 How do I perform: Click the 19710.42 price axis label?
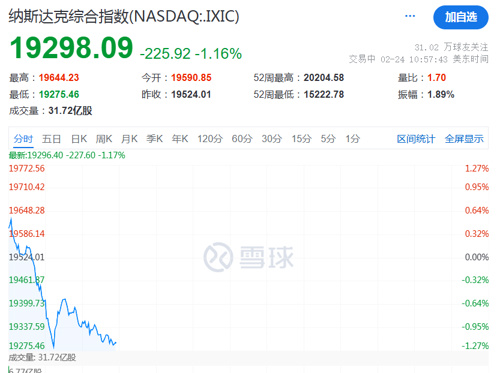(x=27, y=187)
